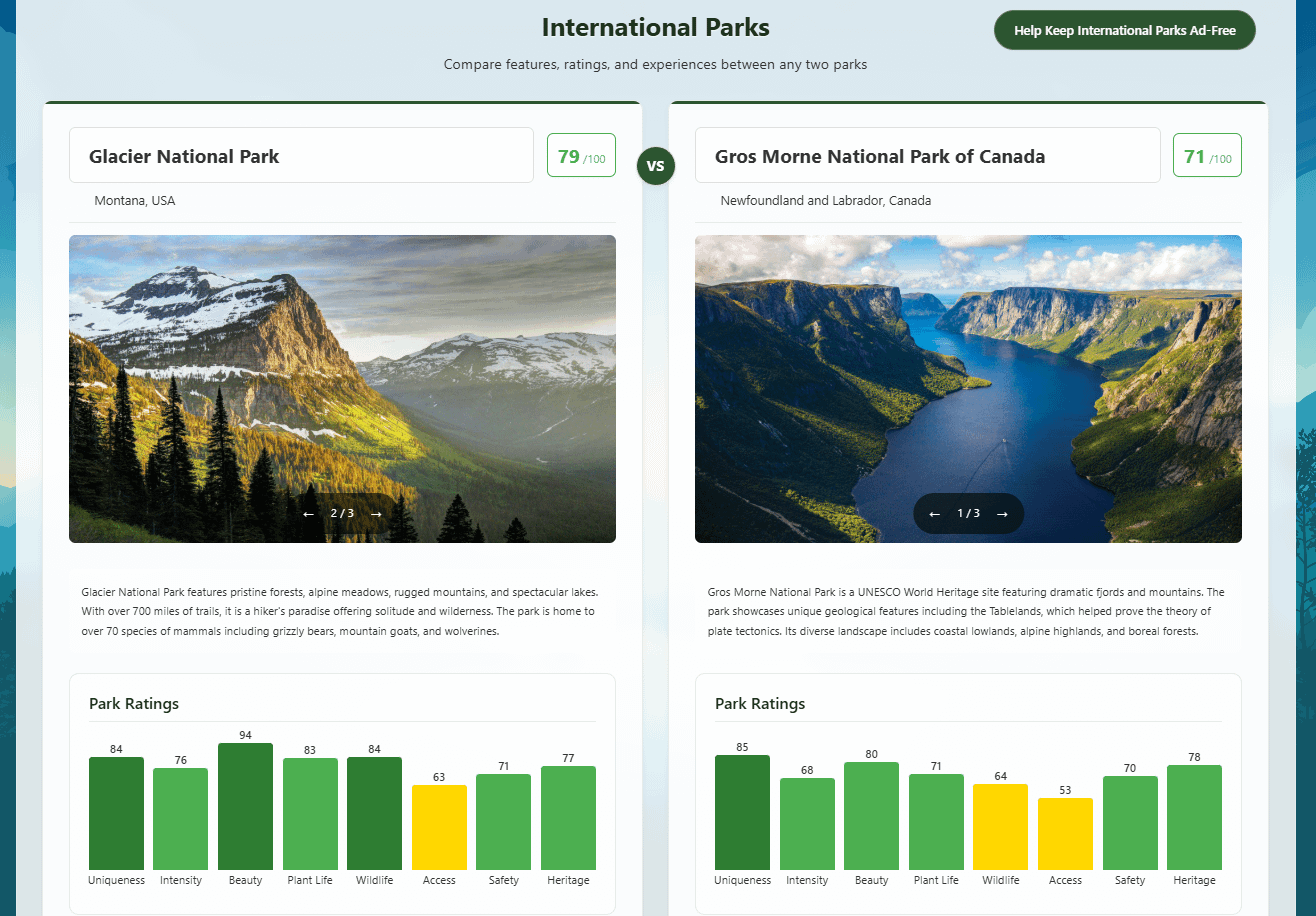Select the Glacier National Park name field
The width and height of the screenshot is (1316, 916).
click(x=300, y=155)
